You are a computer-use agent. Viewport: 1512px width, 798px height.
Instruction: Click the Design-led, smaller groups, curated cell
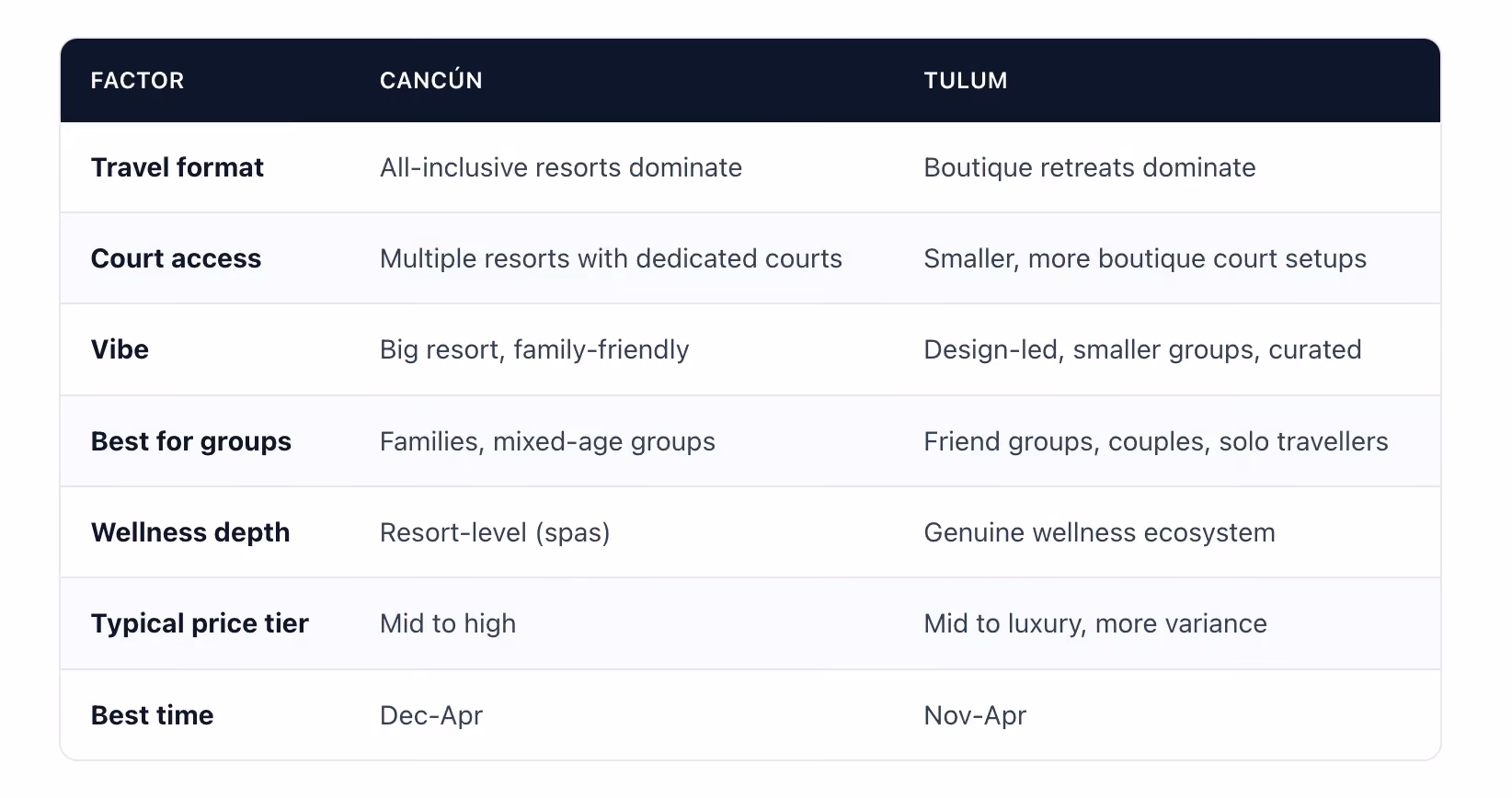[1142, 349]
